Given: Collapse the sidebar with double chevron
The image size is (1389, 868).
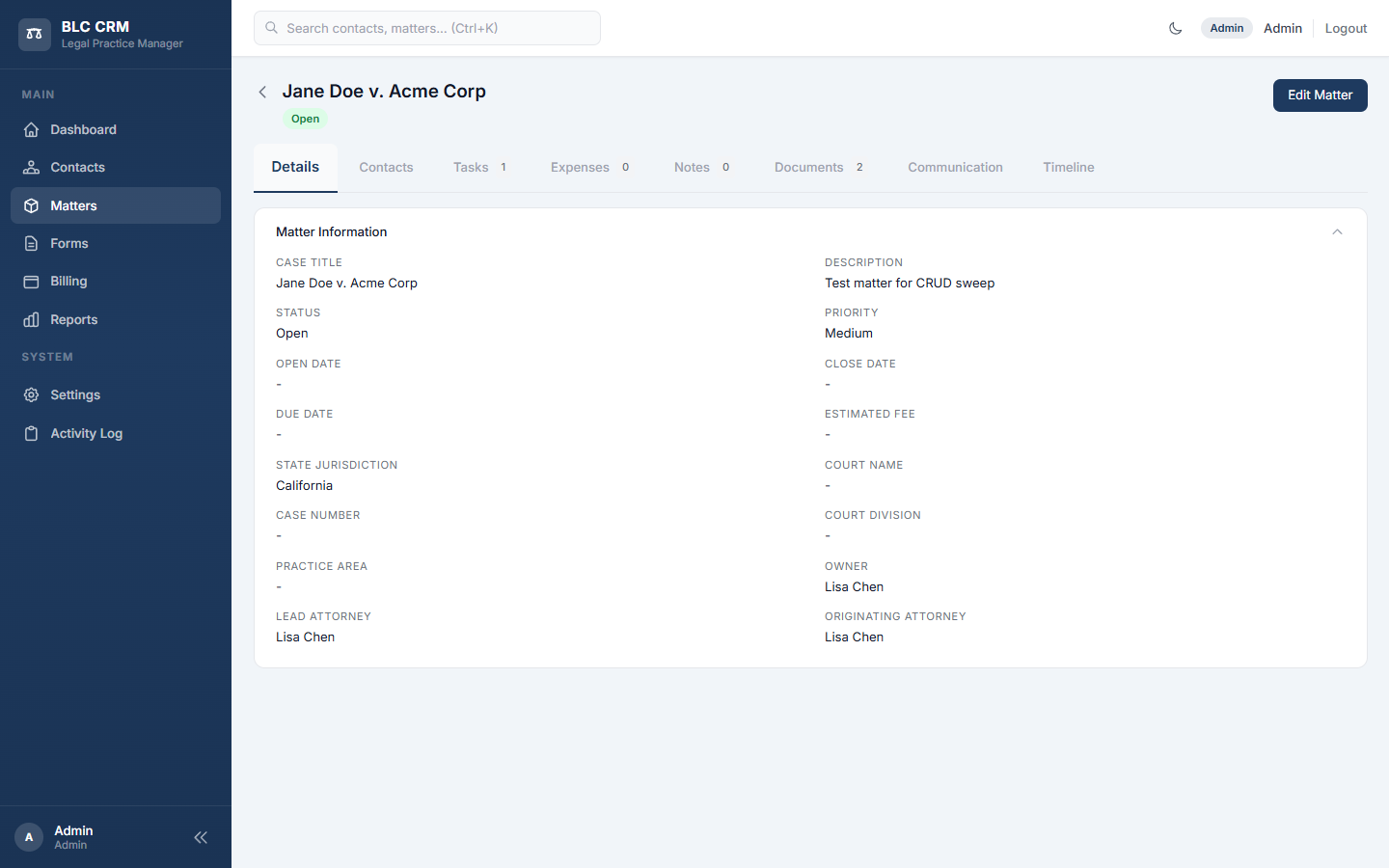Looking at the screenshot, I should [201, 837].
